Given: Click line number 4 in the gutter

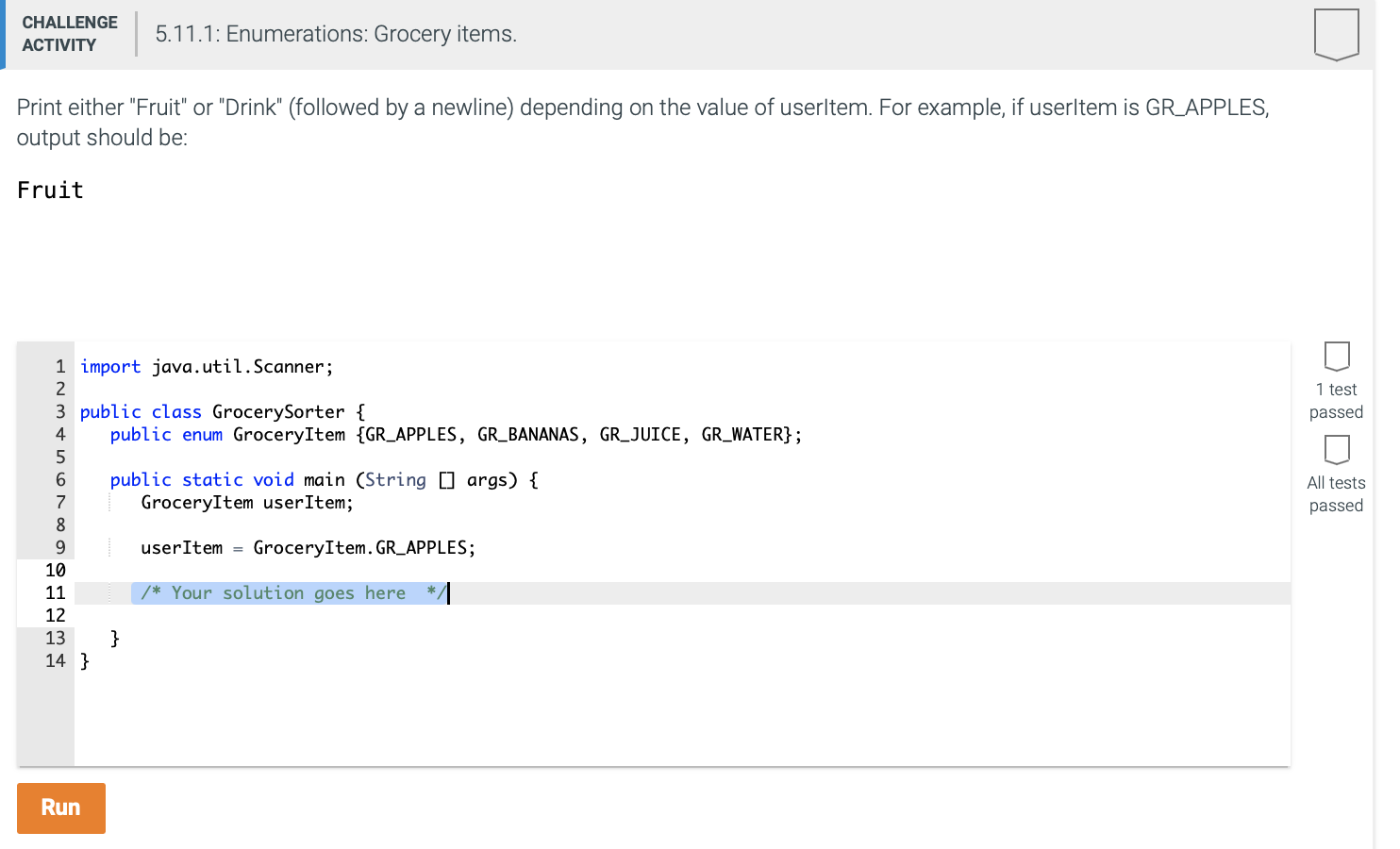Looking at the screenshot, I should pos(60,435).
